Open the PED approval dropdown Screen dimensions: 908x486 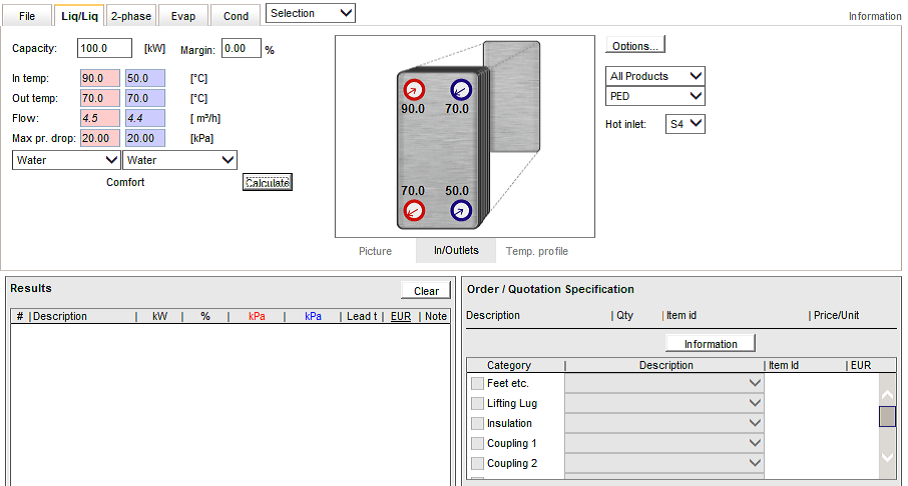(x=655, y=96)
